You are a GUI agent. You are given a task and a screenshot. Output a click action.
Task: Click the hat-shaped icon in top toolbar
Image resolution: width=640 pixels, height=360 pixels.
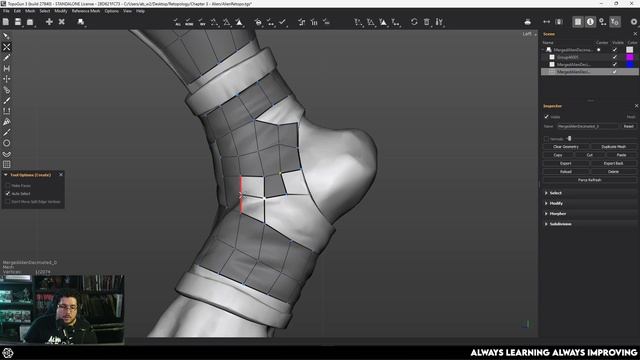527,22
